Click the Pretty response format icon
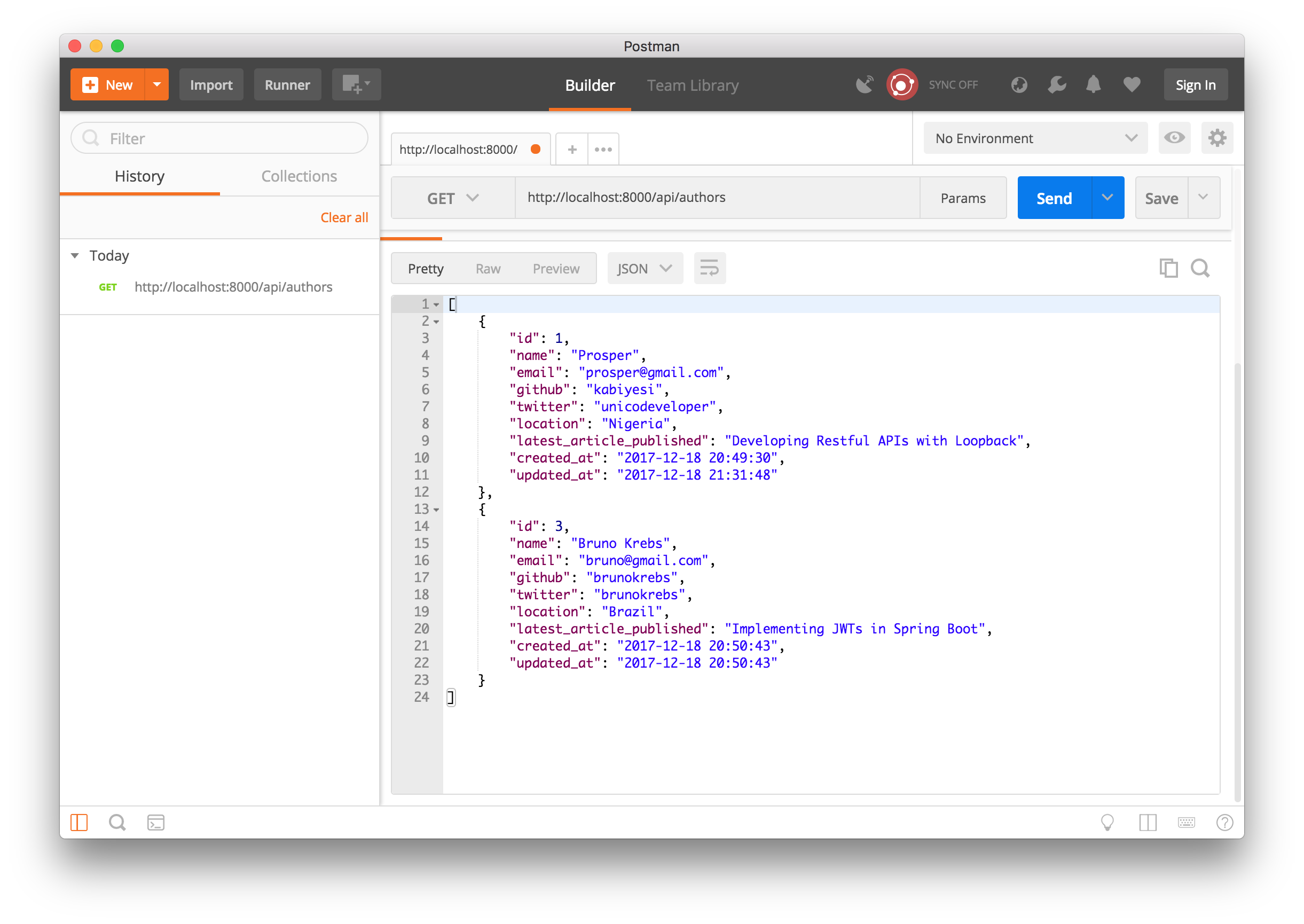The image size is (1304, 924). click(426, 267)
